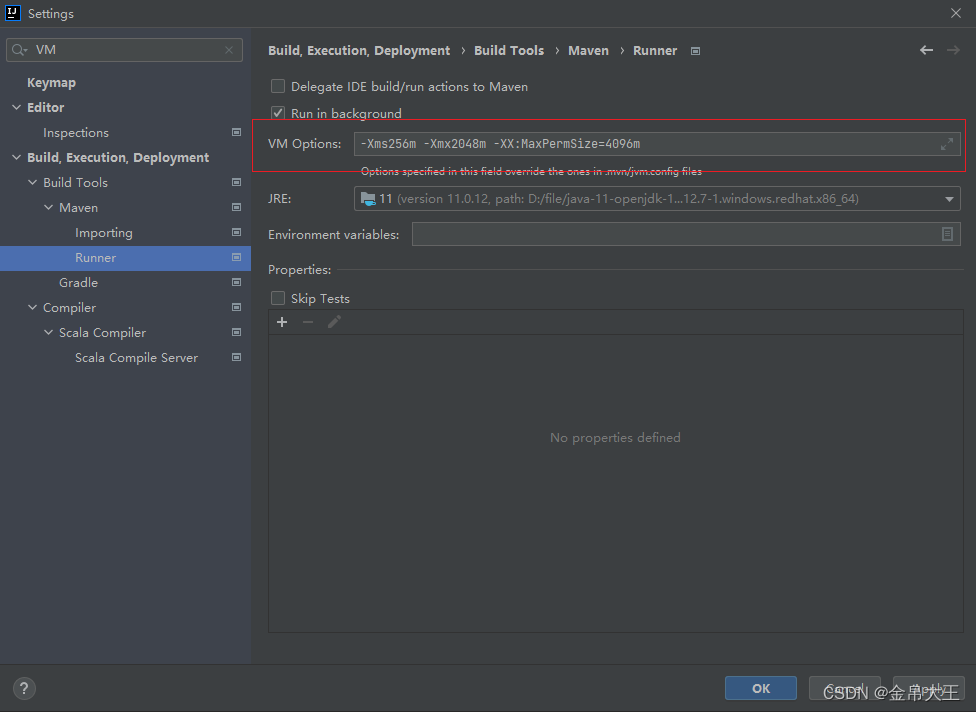The height and width of the screenshot is (712, 976).
Task: Open the environment variables editor icon
Action: tap(947, 234)
